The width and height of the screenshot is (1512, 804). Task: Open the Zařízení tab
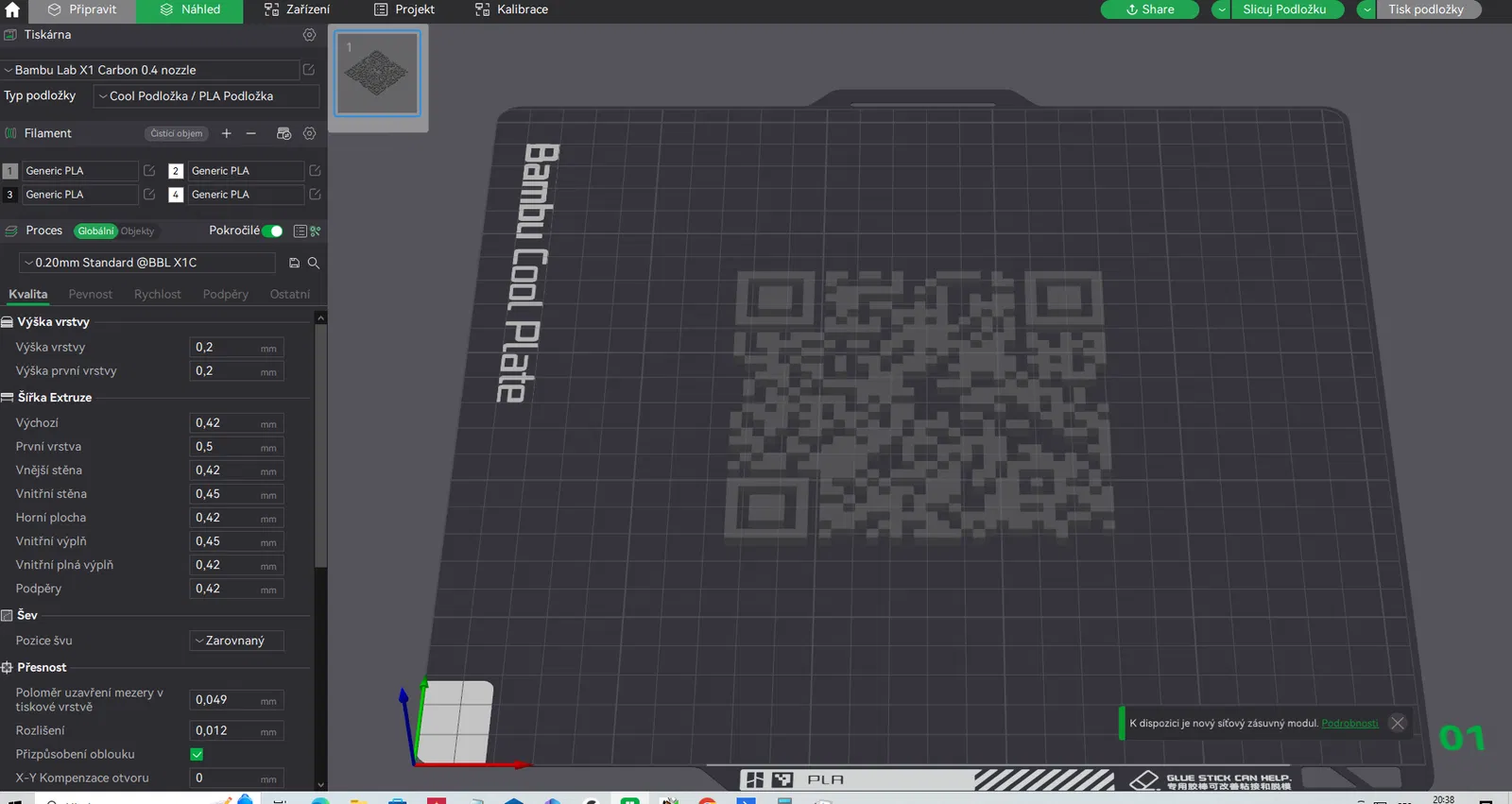click(x=297, y=9)
